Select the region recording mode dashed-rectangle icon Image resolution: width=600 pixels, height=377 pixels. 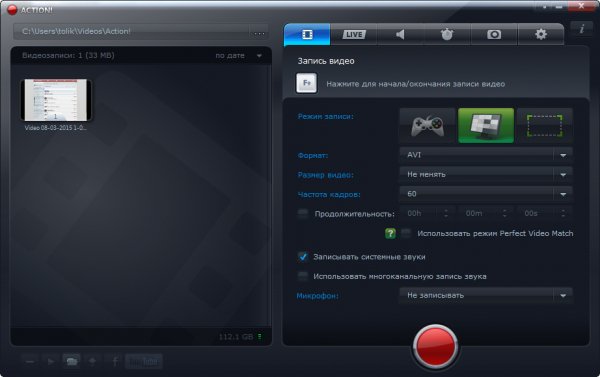[x=545, y=126]
